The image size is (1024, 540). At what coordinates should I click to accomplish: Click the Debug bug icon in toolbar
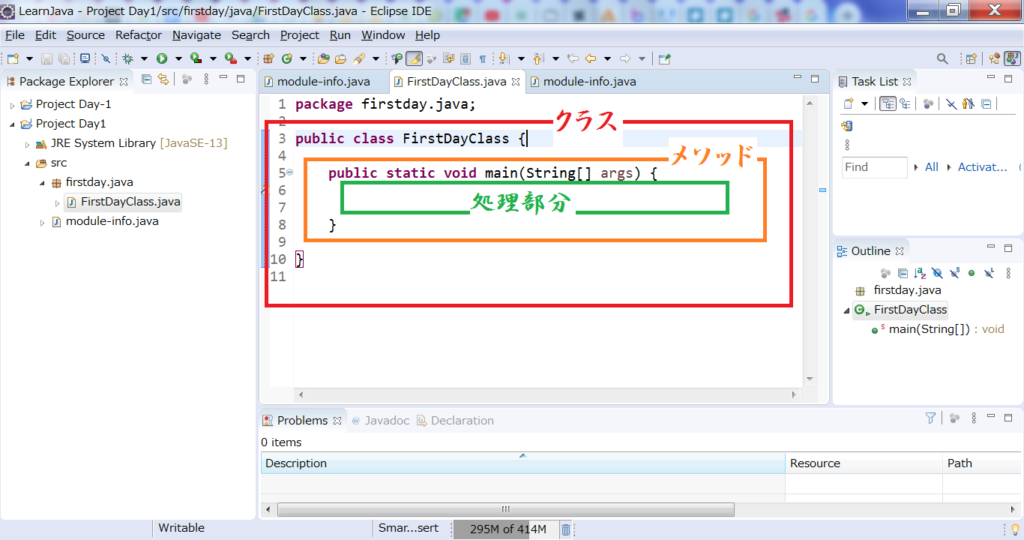tap(128, 59)
